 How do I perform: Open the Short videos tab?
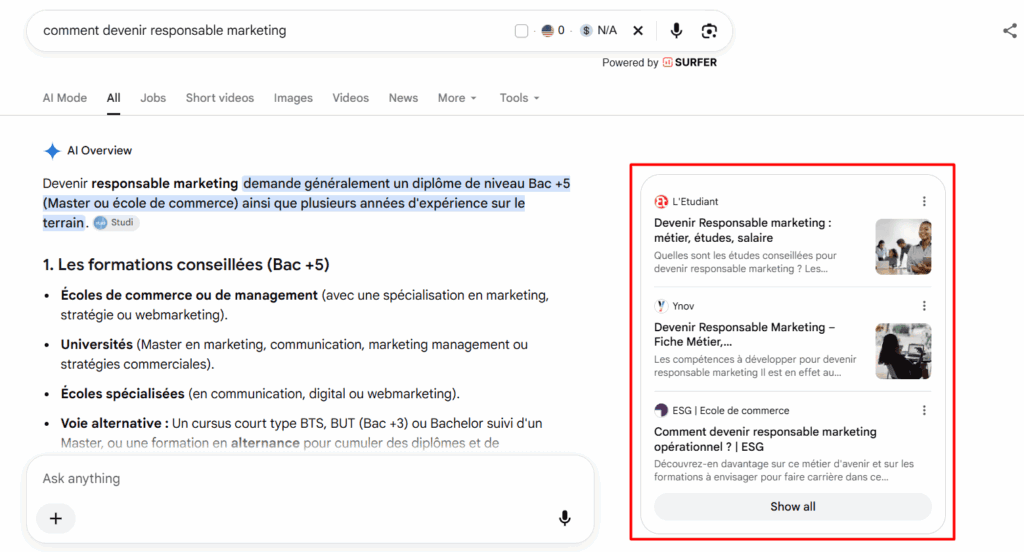pos(219,98)
